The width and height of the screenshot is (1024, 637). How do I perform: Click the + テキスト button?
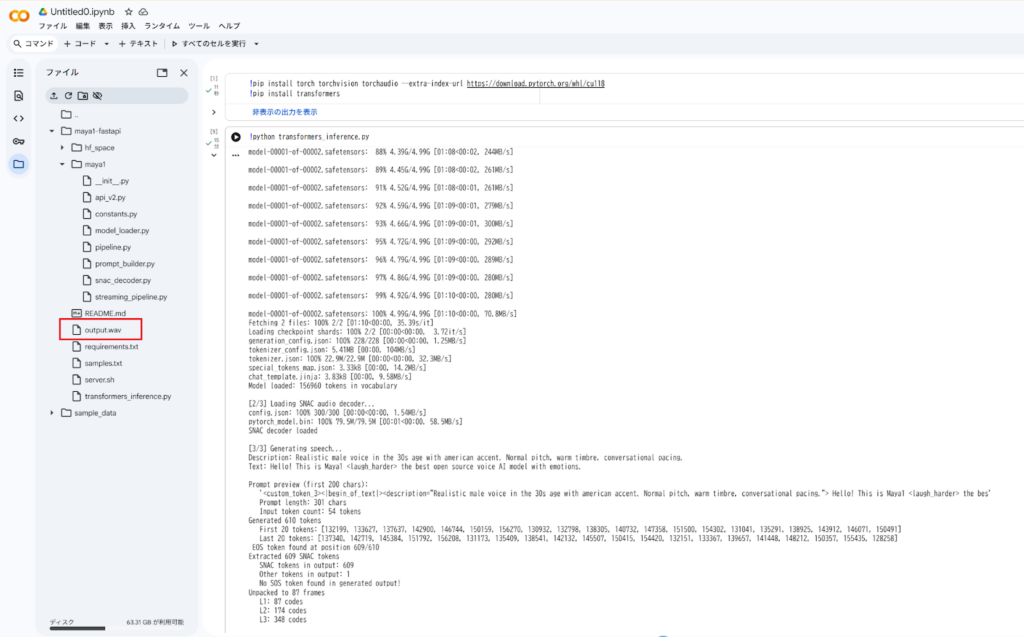tap(138, 44)
